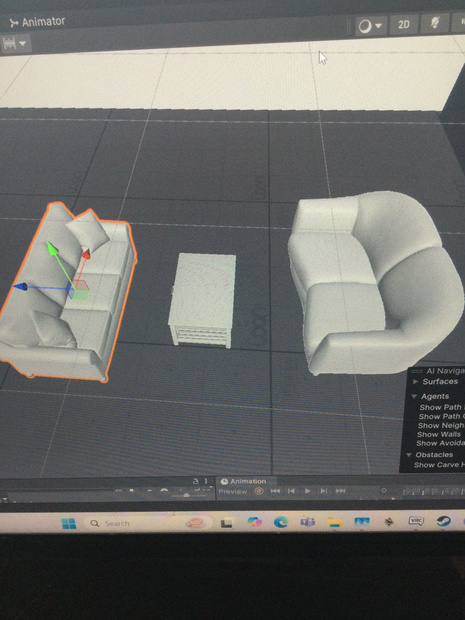The width and height of the screenshot is (465, 620).
Task: Go to previous keyframe in Animation
Action: pos(291,491)
